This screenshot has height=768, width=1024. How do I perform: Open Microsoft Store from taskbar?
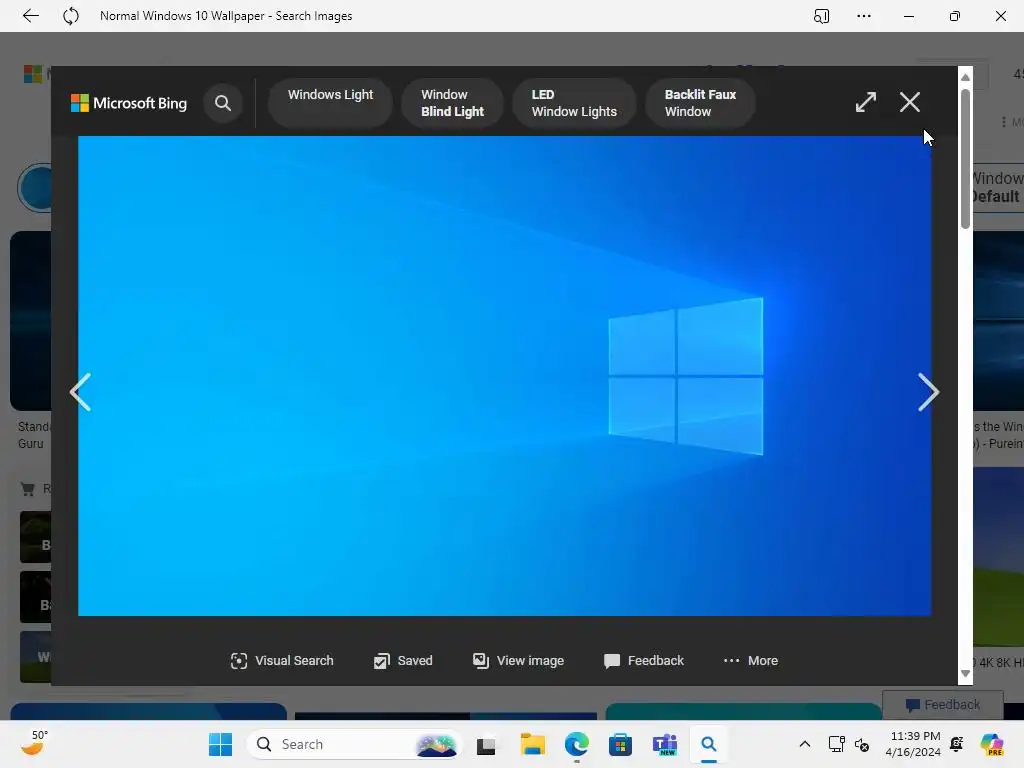point(620,744)
